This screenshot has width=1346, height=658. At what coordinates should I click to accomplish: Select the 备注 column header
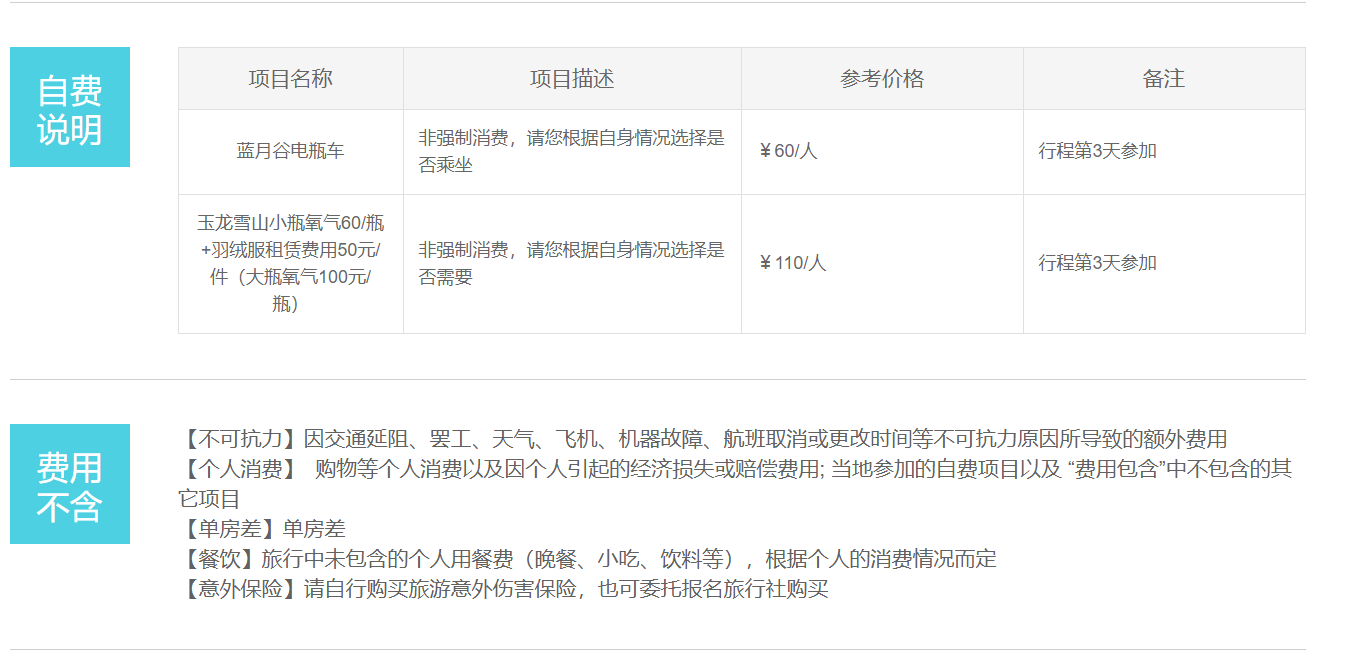click(1164, 79)
